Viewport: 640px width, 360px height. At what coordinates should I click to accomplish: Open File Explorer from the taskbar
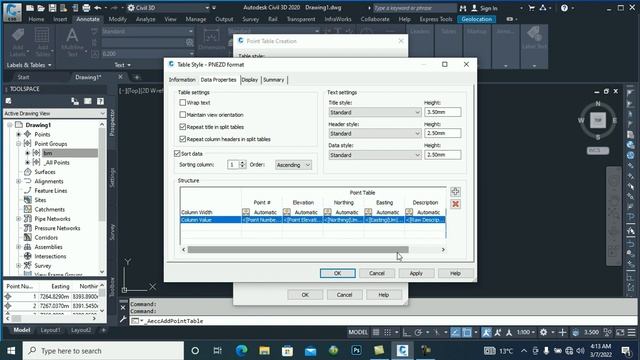[x=264, y=350]
